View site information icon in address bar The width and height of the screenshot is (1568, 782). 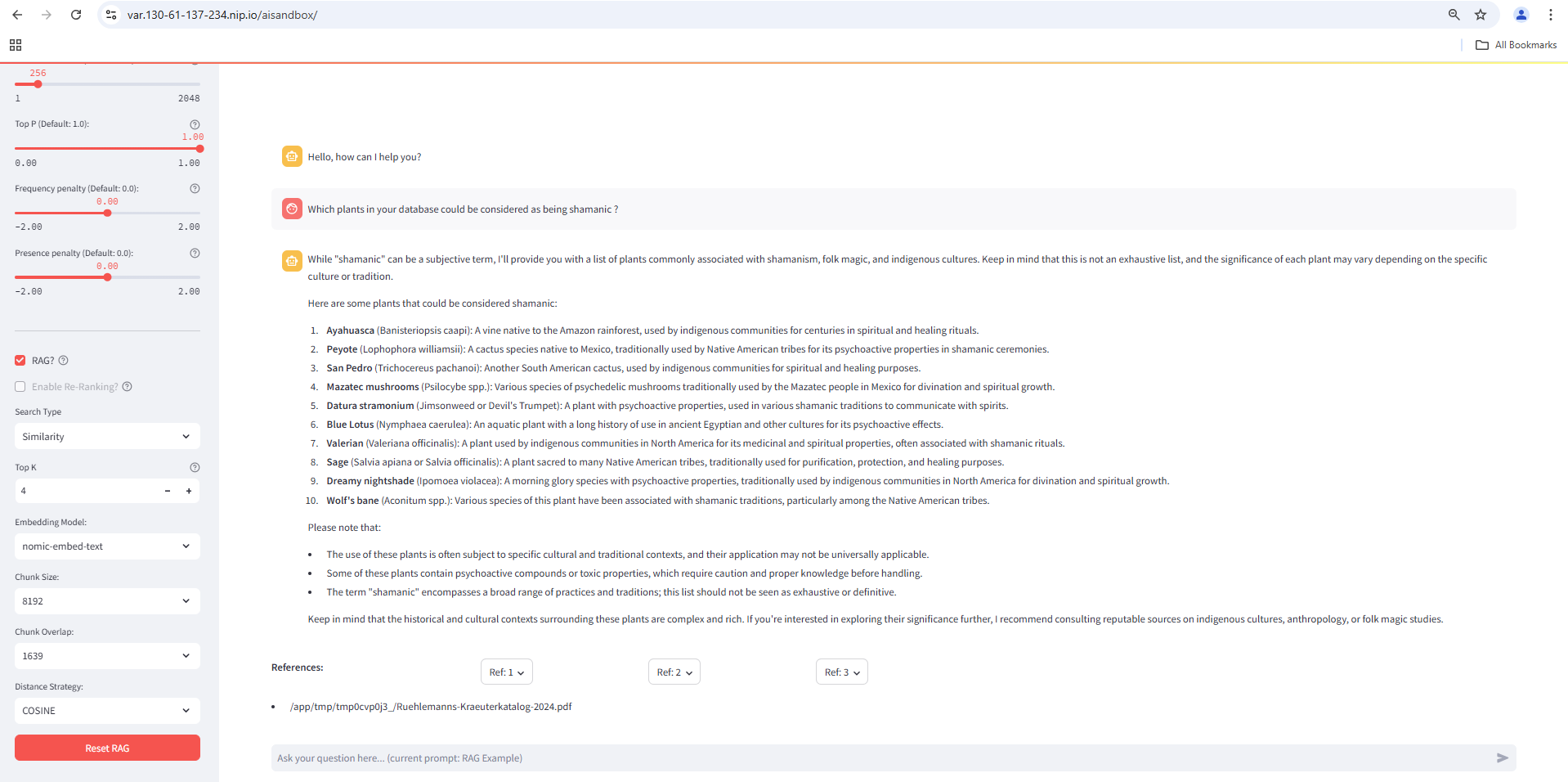[112, 15]
